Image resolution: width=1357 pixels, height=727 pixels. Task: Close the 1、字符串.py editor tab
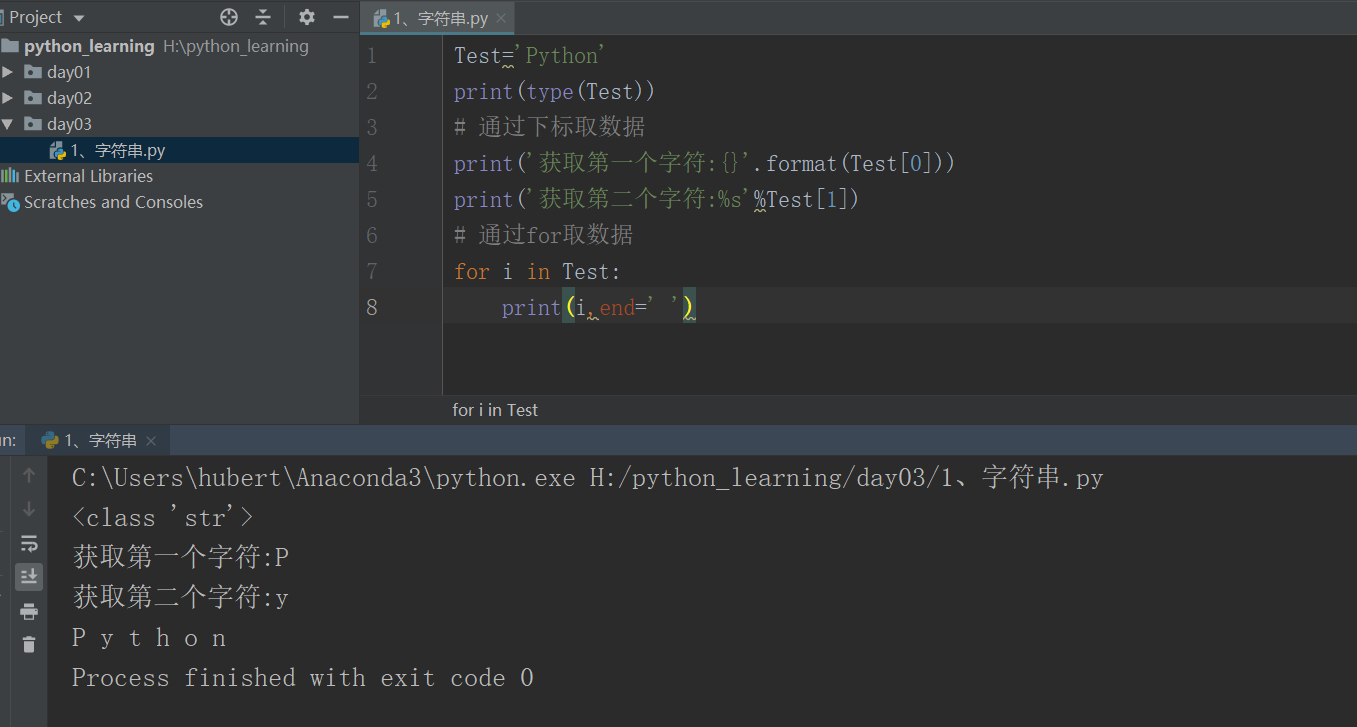pos(501,18)
